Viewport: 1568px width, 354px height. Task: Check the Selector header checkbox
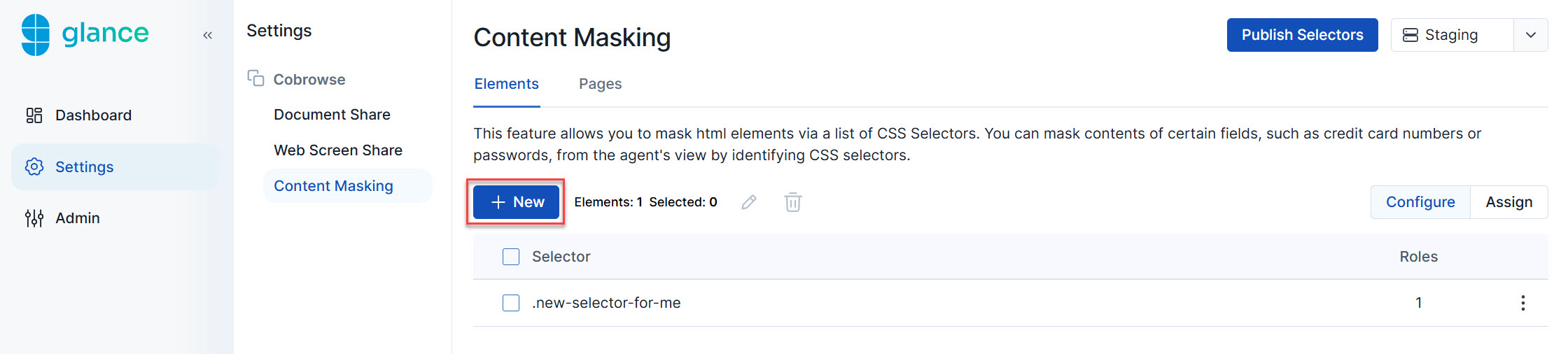(x=511, y=257)
